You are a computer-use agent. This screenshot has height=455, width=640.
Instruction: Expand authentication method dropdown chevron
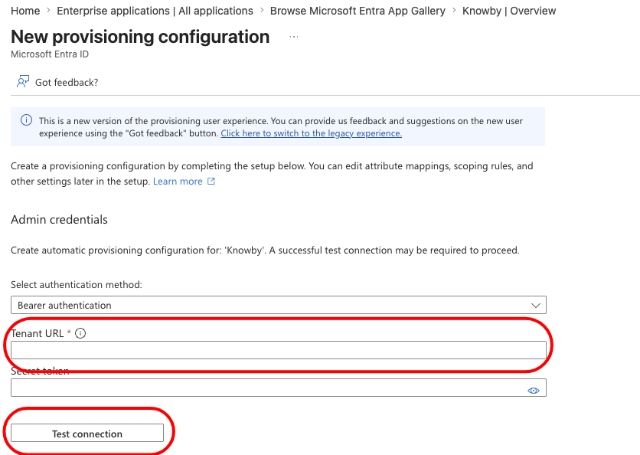536,305
